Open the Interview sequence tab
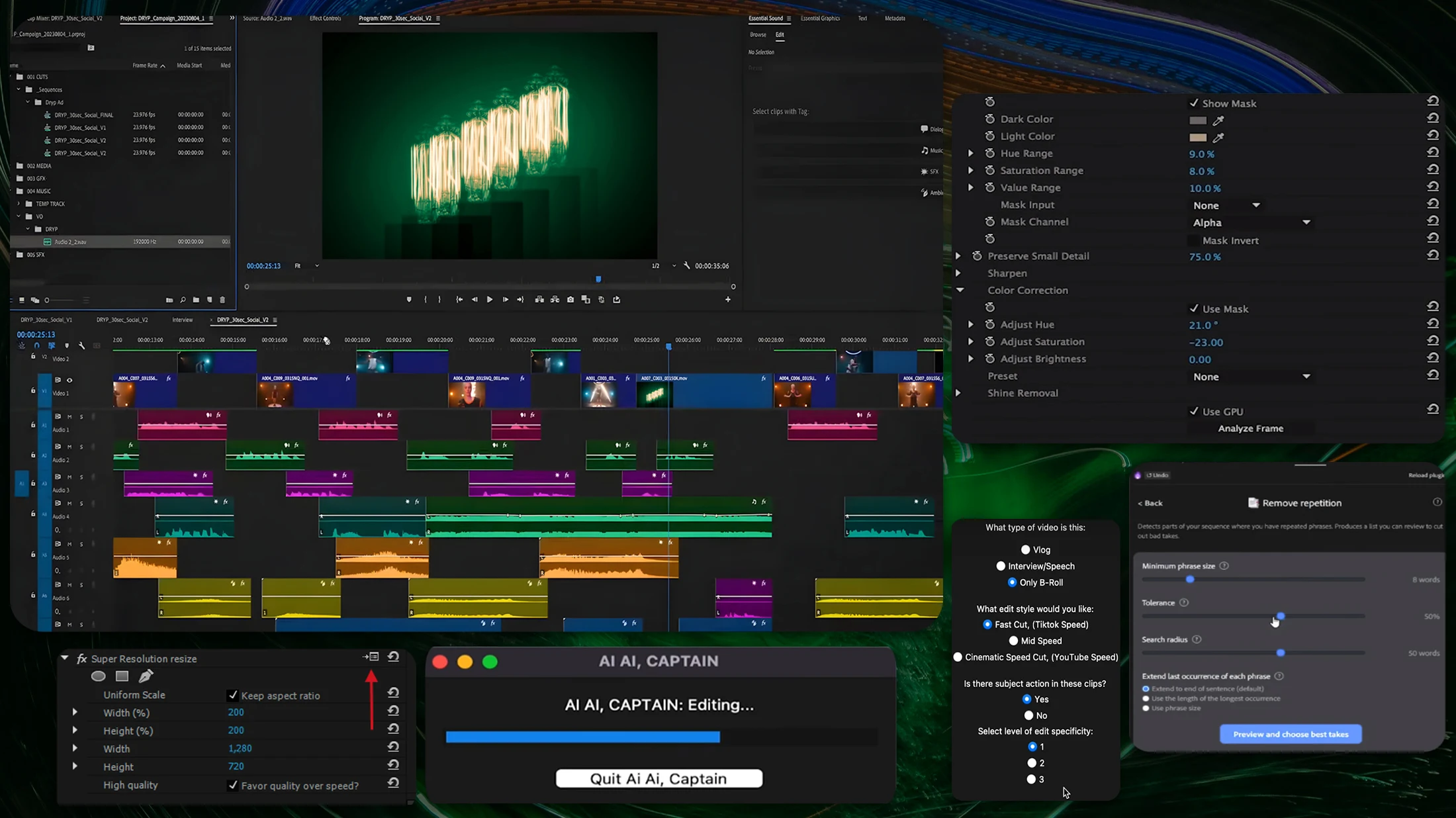Screen dimensions: 1456x818 click(x=182, y=320)
